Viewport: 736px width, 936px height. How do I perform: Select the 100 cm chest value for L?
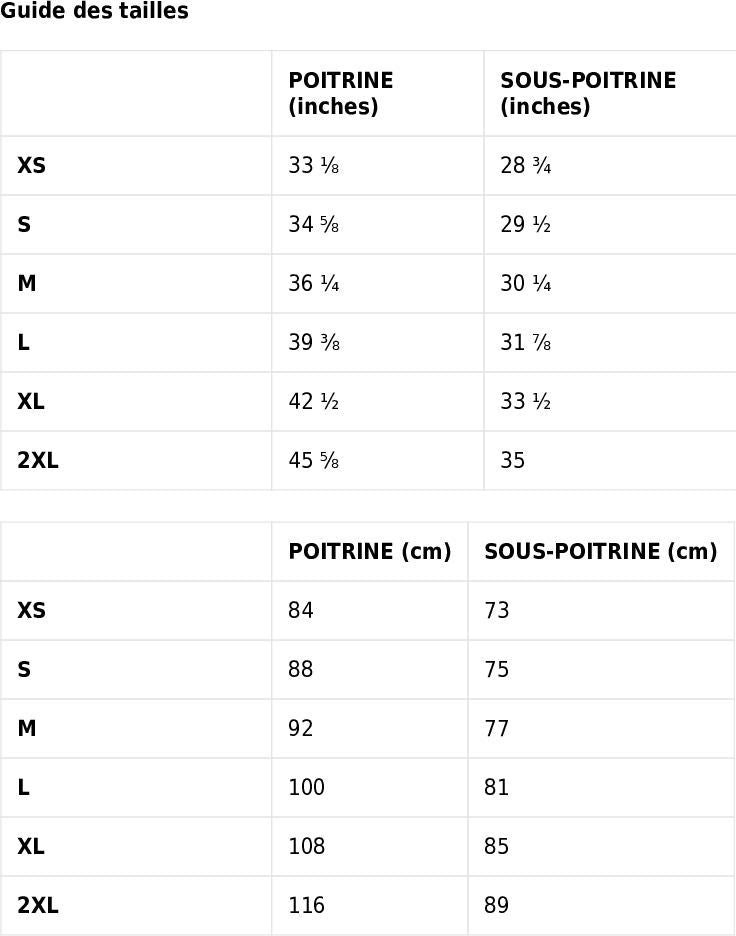tap(307, 787)
